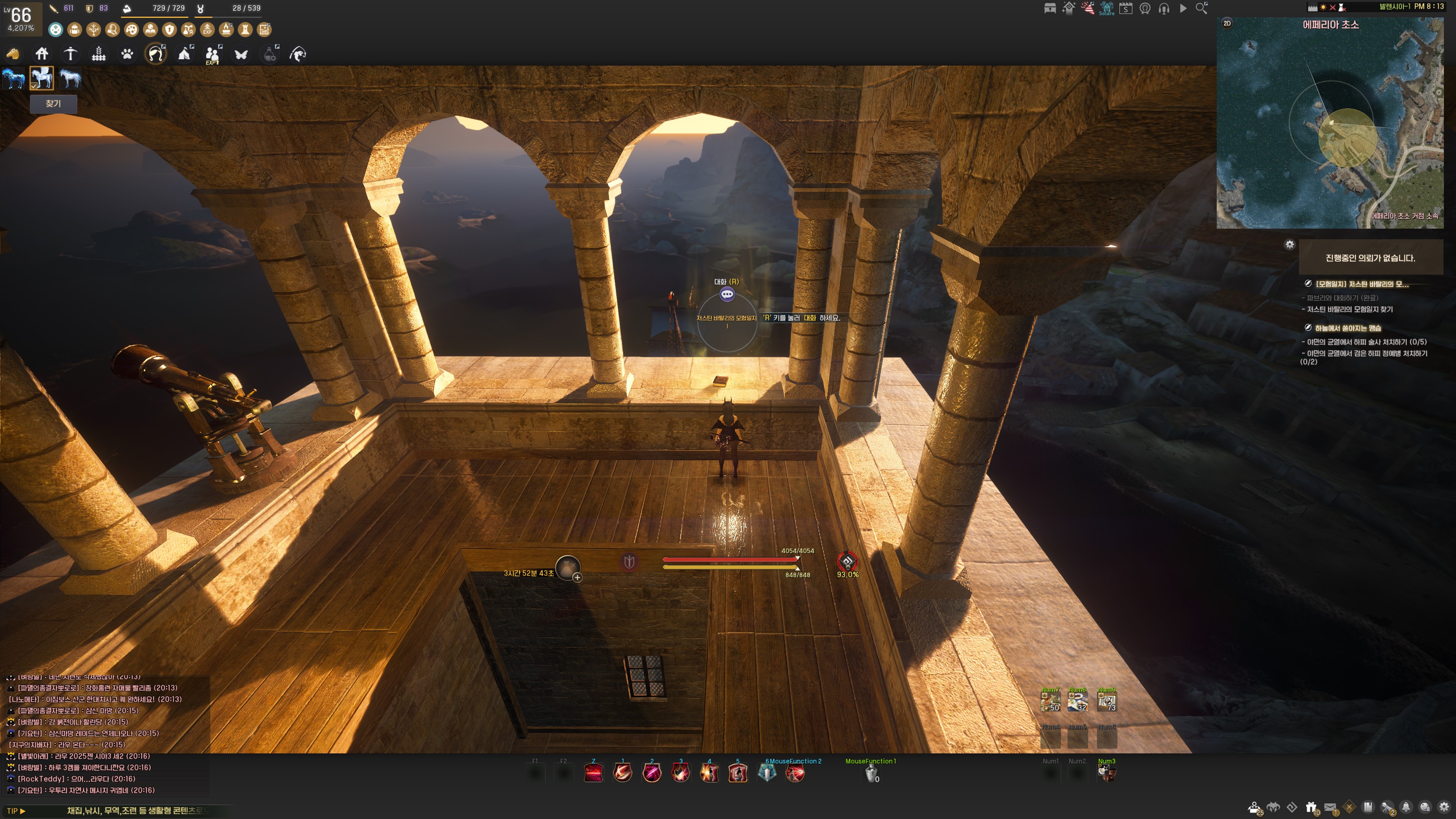Click the pickaxe gathering icon
The height and width of the screenshot is (819, 1456).
pos(70,54)
